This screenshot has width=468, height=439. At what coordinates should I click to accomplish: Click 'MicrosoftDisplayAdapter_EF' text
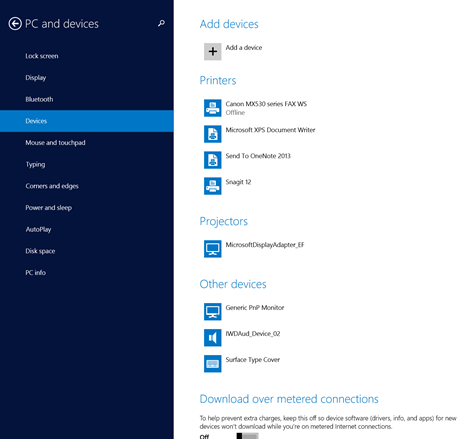pyautogui.click(x=265, y=245)
